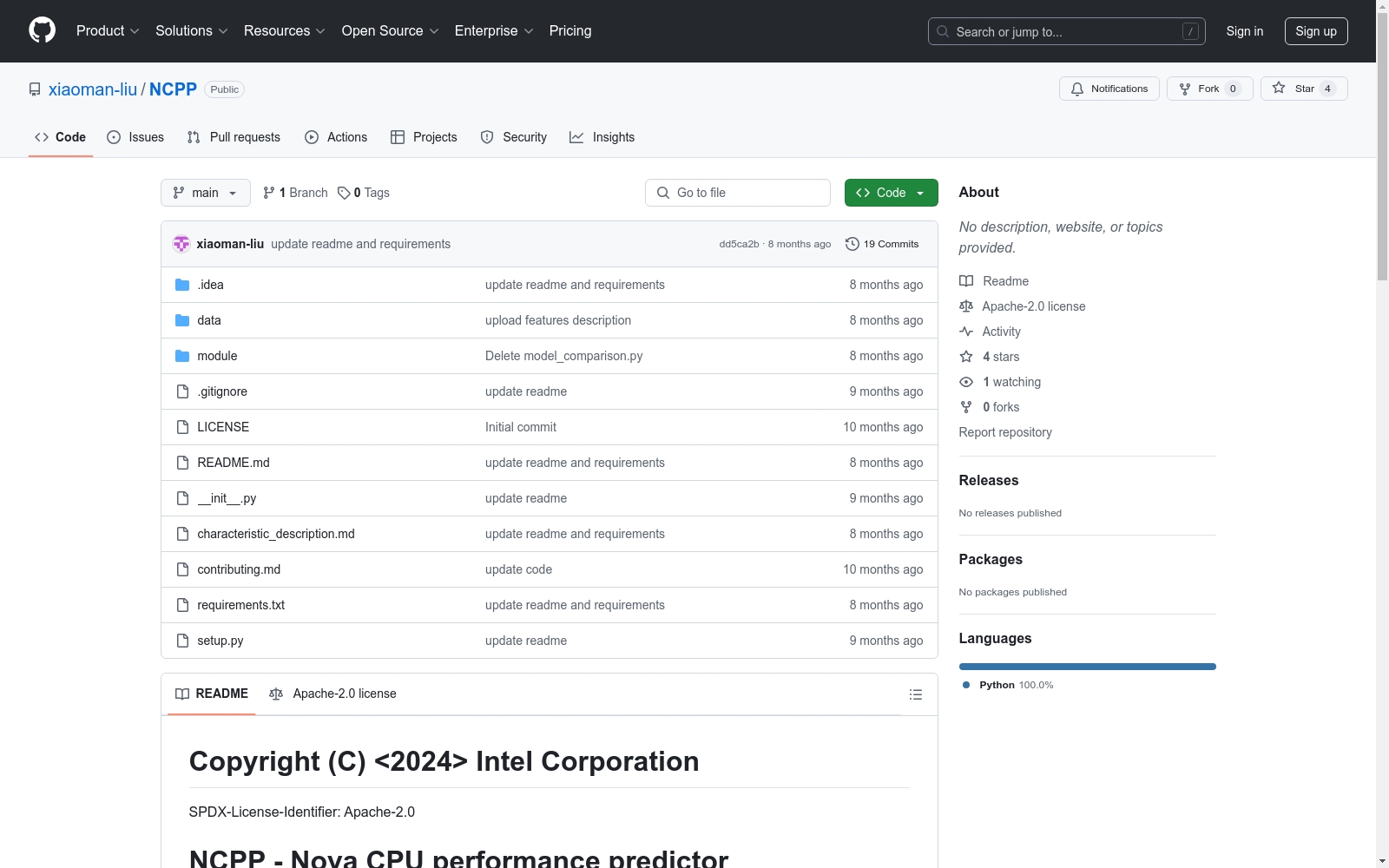Screen dimensions: 1389x868
Task: Open the README outline list icon
Action: click(915, 694)
